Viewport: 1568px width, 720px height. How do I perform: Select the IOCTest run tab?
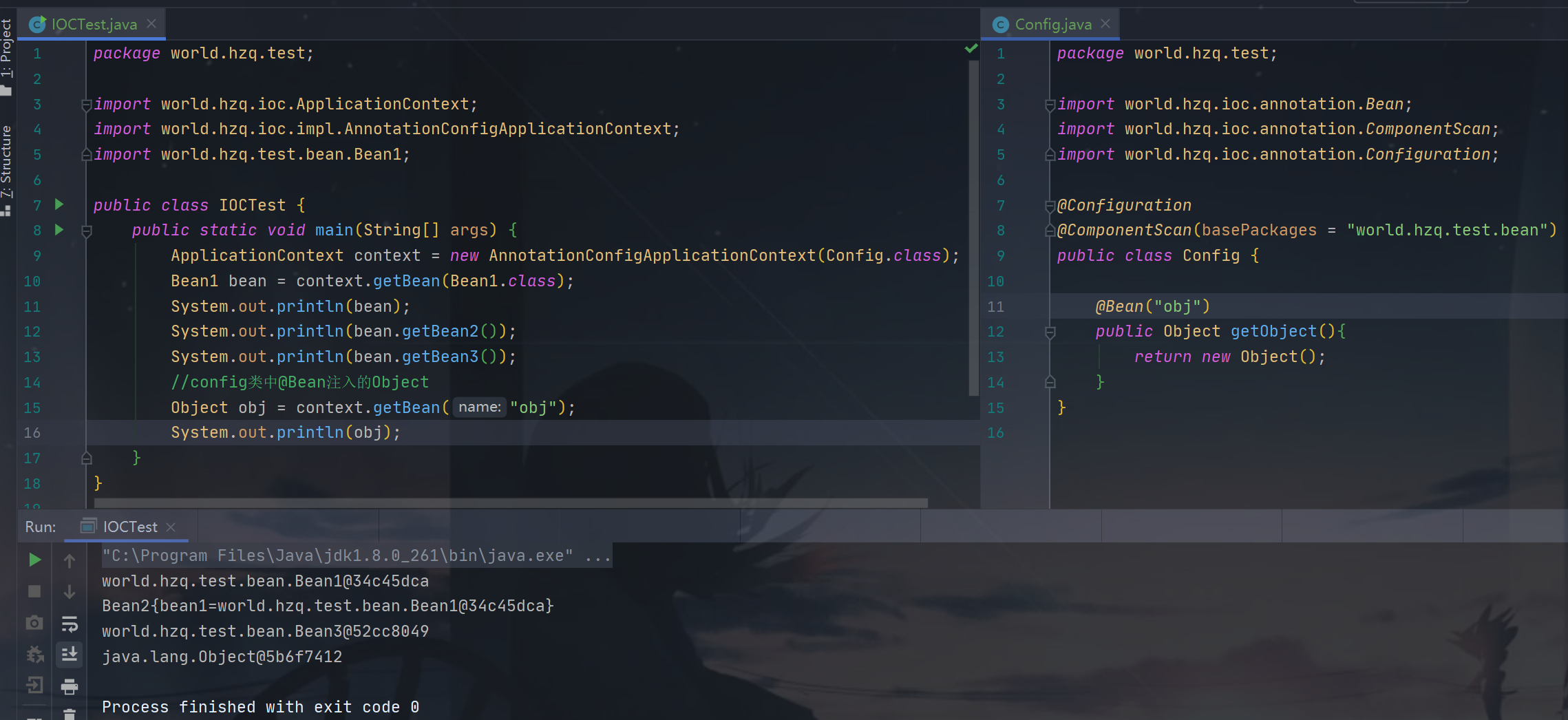tap(129, 526)
